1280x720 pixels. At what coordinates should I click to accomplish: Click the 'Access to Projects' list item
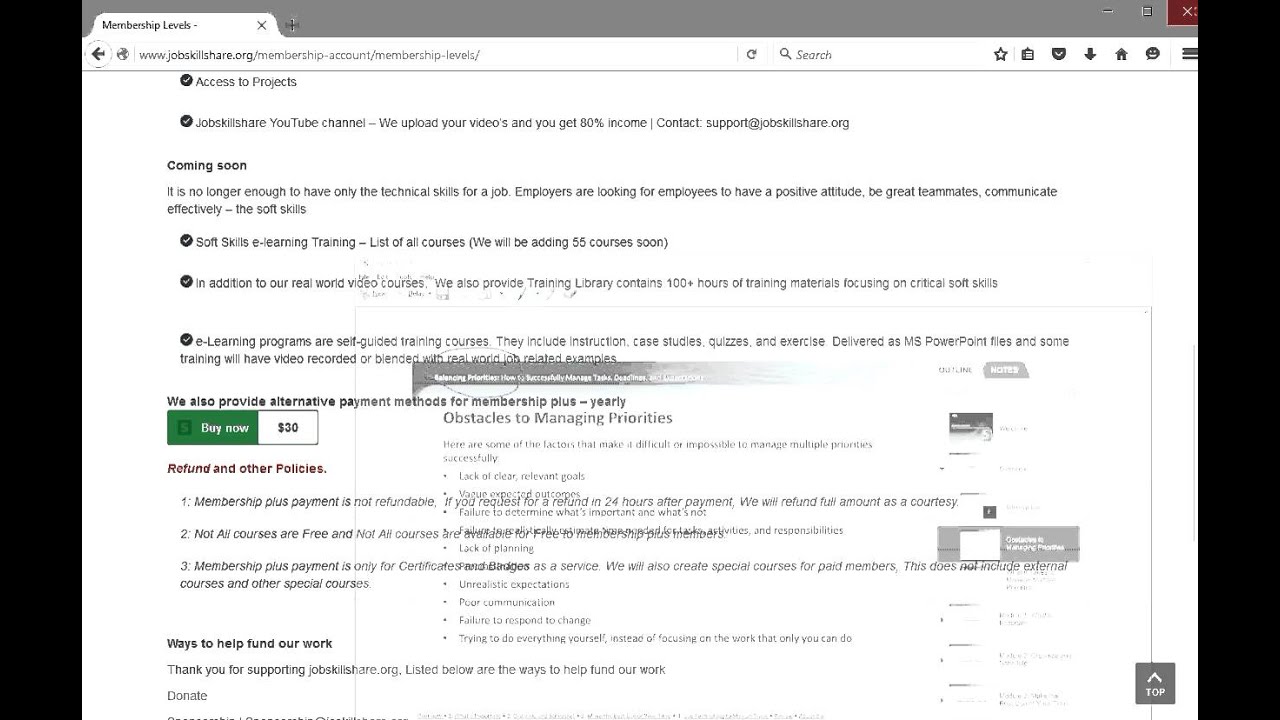pos(246,82)
